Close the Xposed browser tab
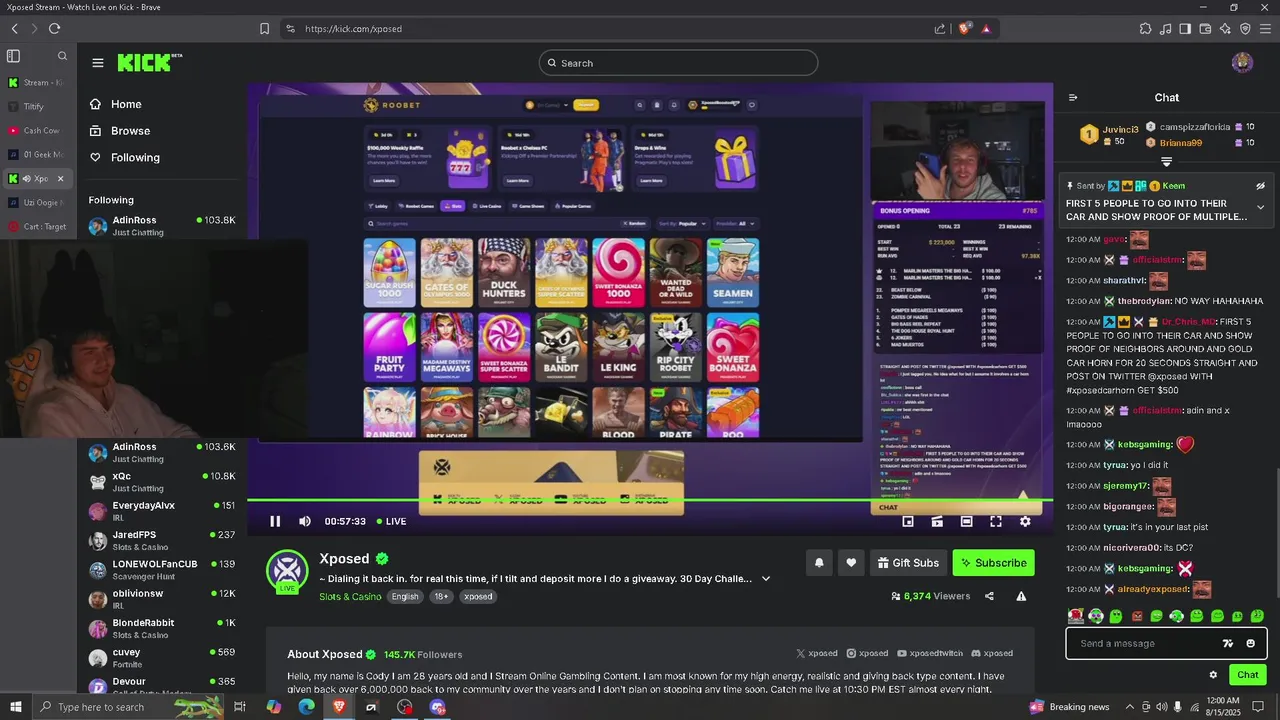 coord(60,179)
